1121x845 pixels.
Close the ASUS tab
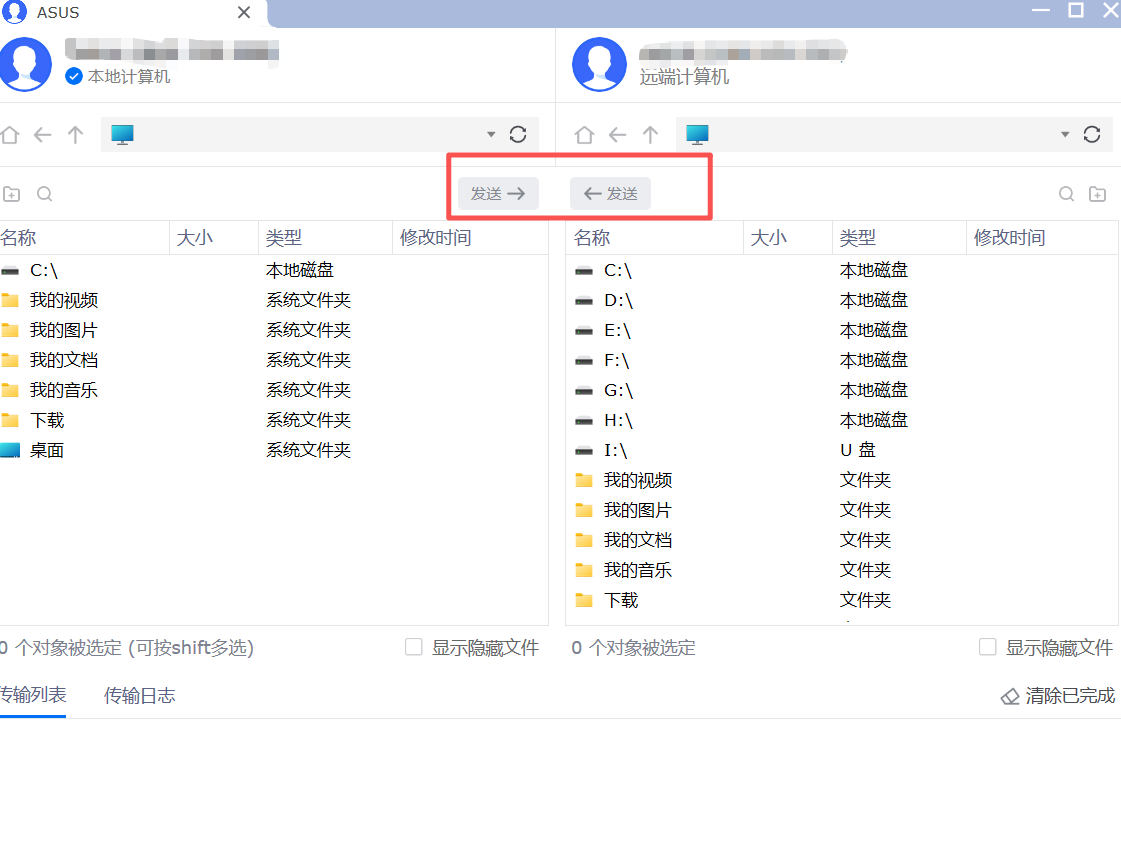(244, 12)
